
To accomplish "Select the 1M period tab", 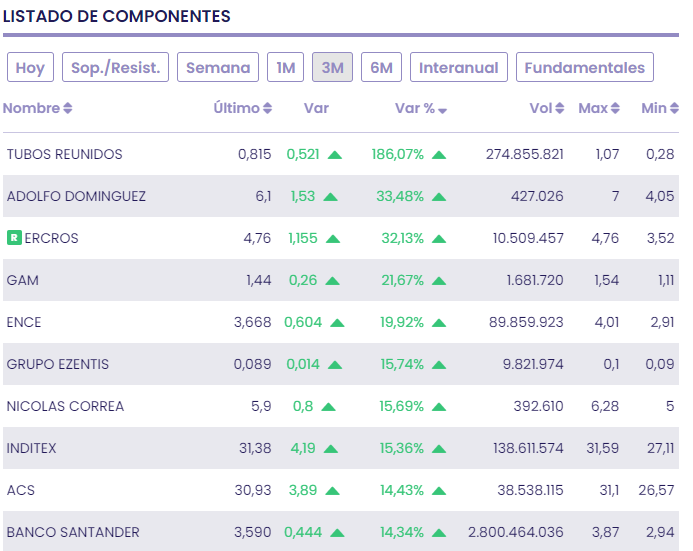I will [286, 67].
